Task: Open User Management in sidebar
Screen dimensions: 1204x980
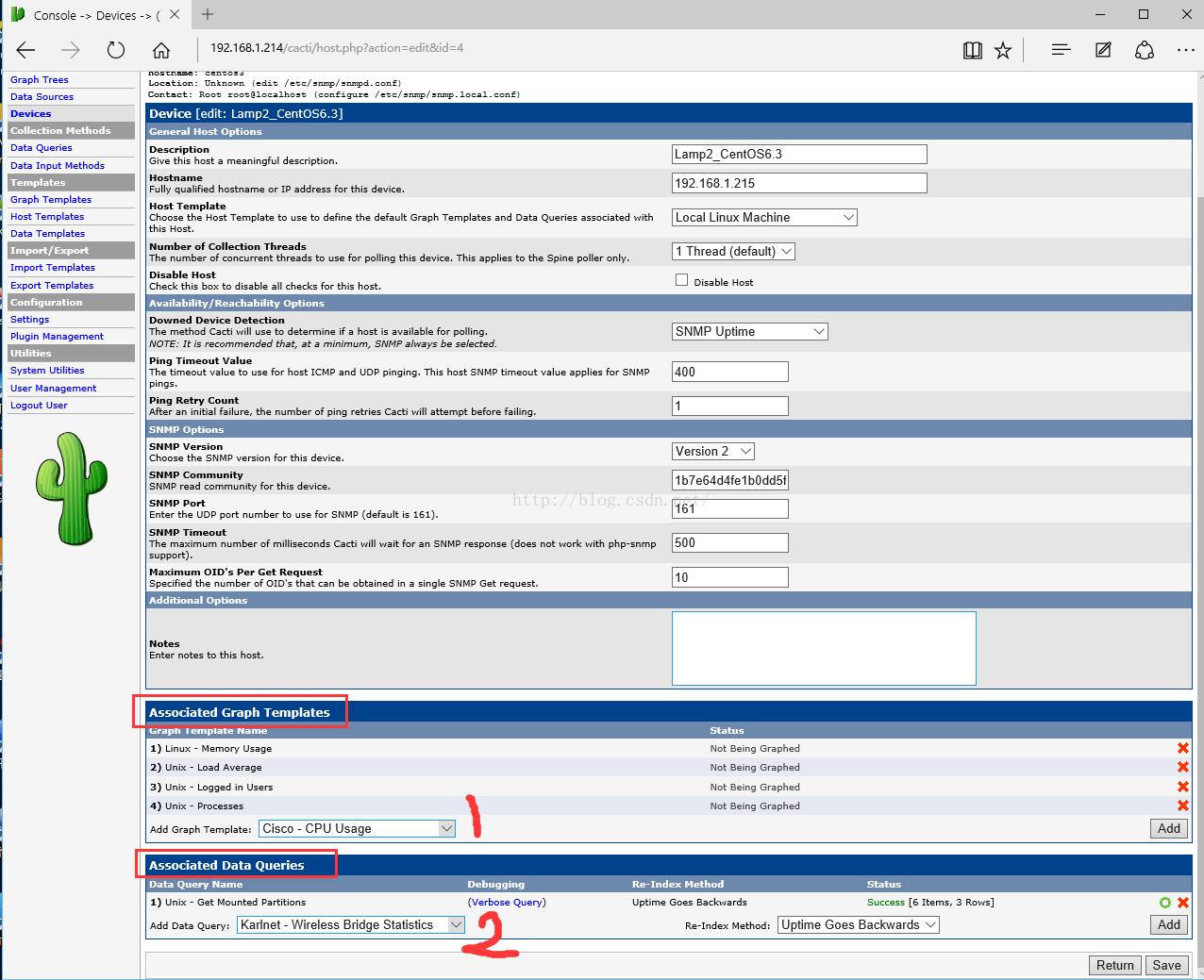Action: coord(54,389)
